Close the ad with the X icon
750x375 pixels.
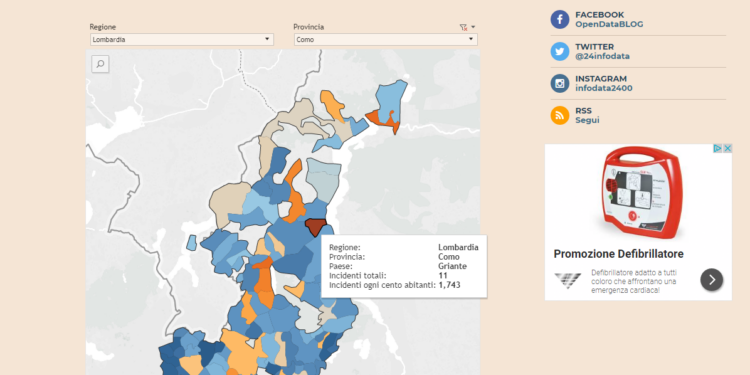727,149
